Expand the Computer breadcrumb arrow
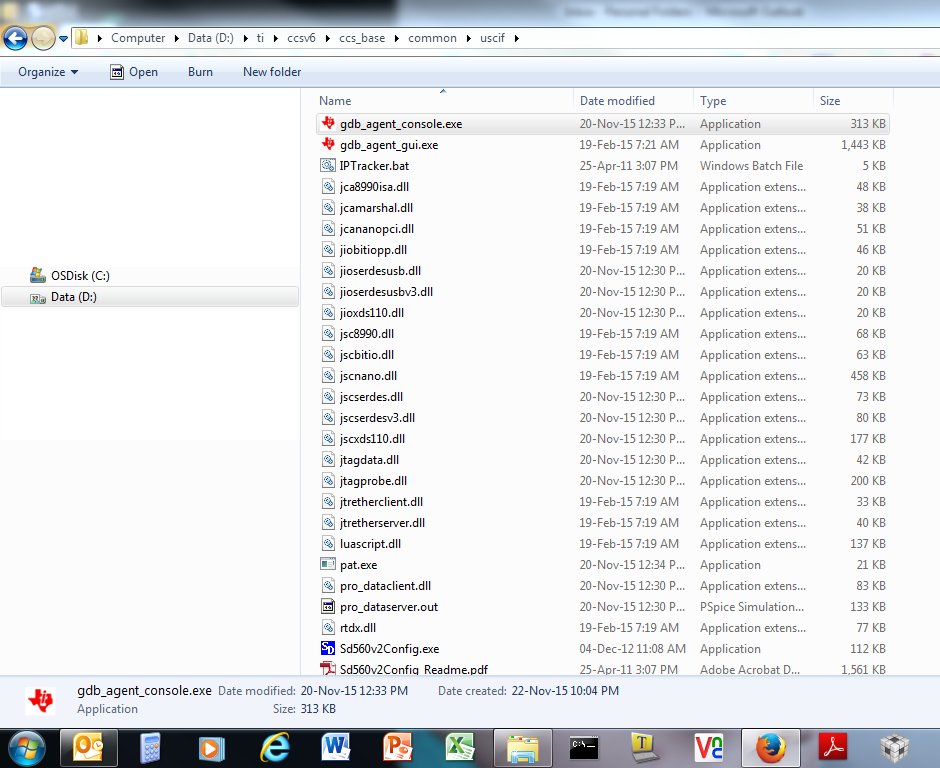 click(x=177, y=38)
